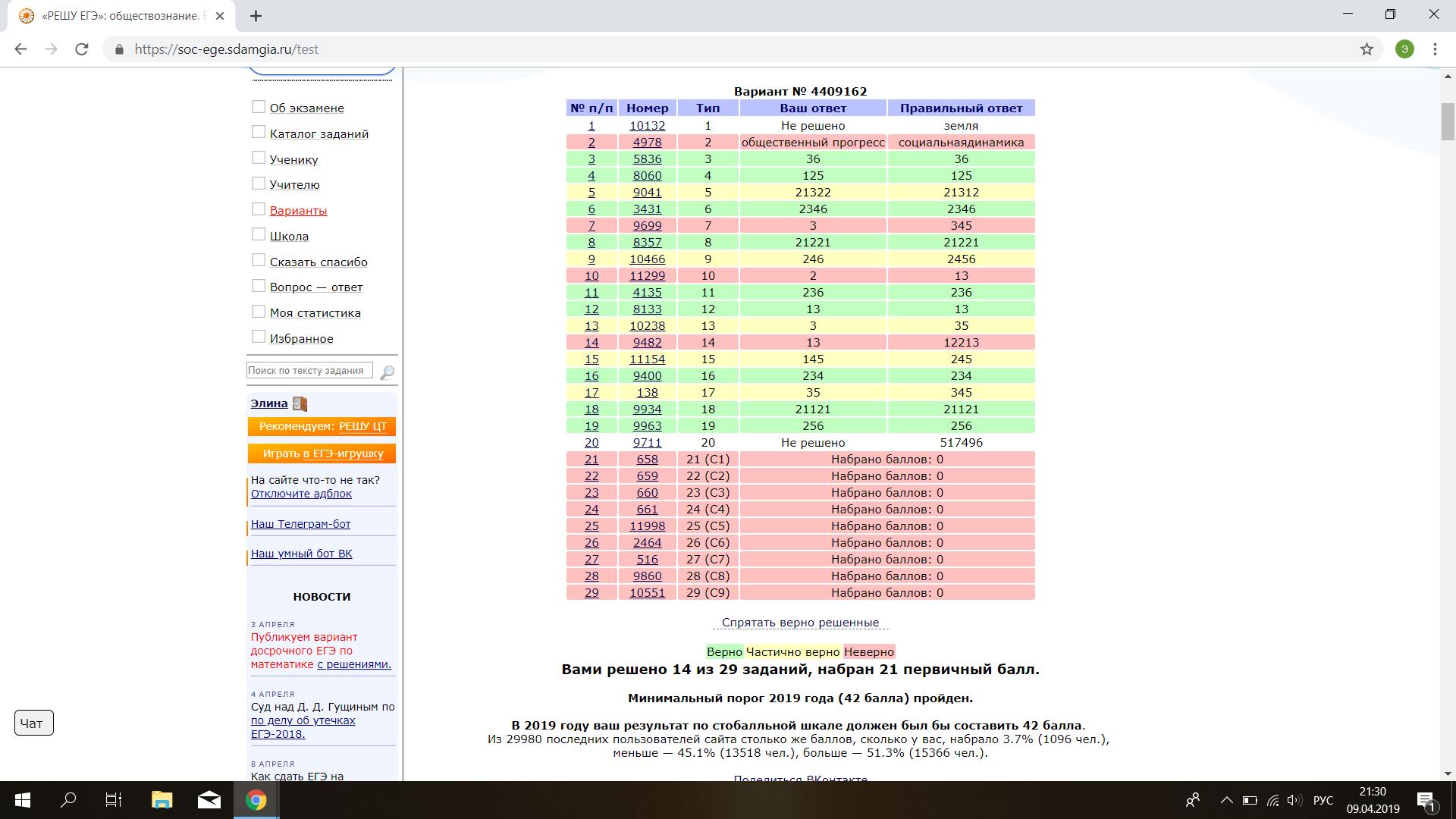The width and height of the screenshot is (1456, 819).
Task: Toggle the checkbox beside Ученику
Action: pyautogui.click(x=259, y=158)
